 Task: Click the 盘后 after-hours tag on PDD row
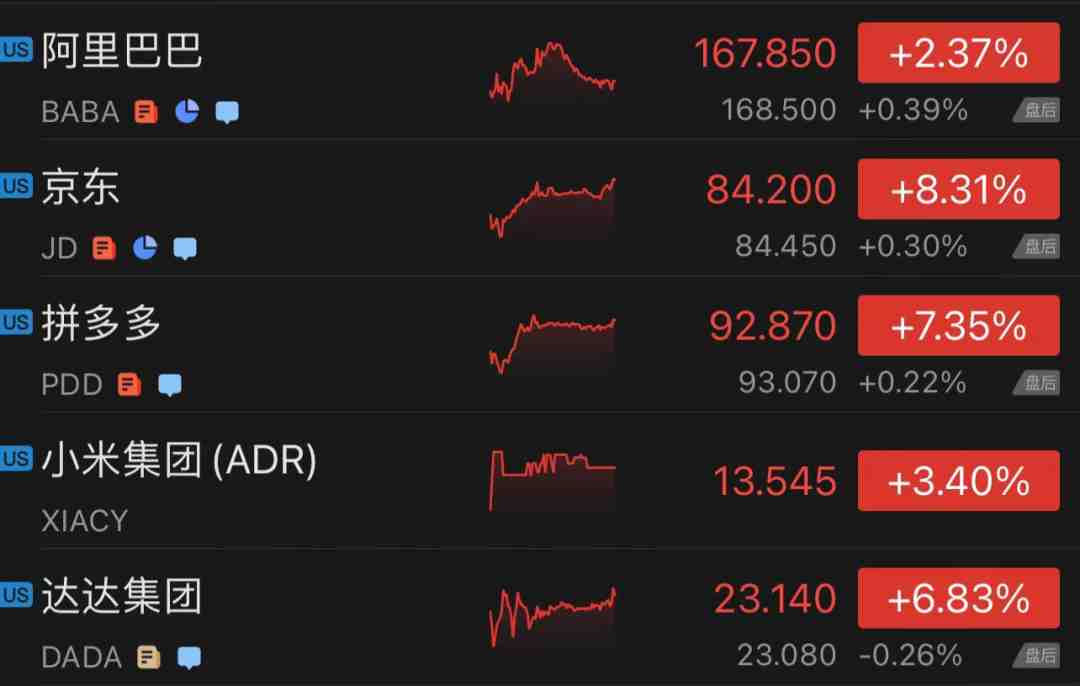coord(1037,383)
